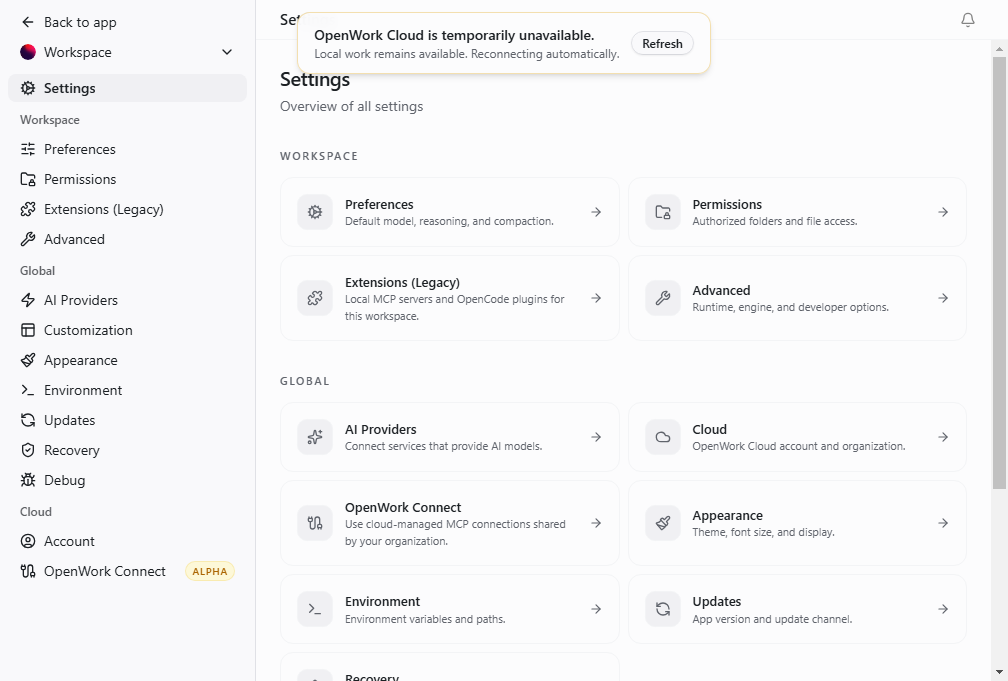Screen dimensions: 1008x681
Task: Go Back to app link text
Action: 80,23
